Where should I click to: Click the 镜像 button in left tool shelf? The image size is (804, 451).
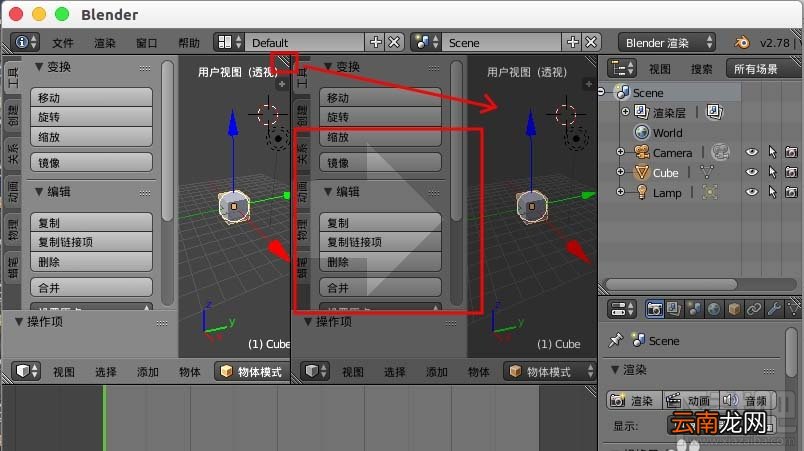[x=91, y=162]
